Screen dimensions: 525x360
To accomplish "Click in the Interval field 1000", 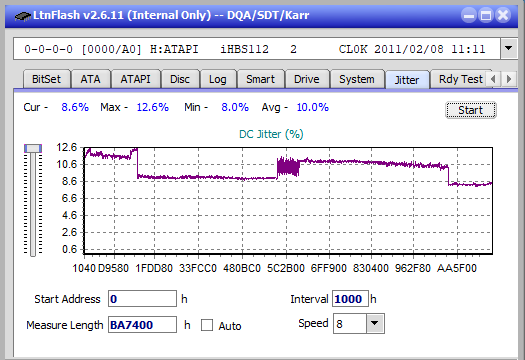I will 350,299.
